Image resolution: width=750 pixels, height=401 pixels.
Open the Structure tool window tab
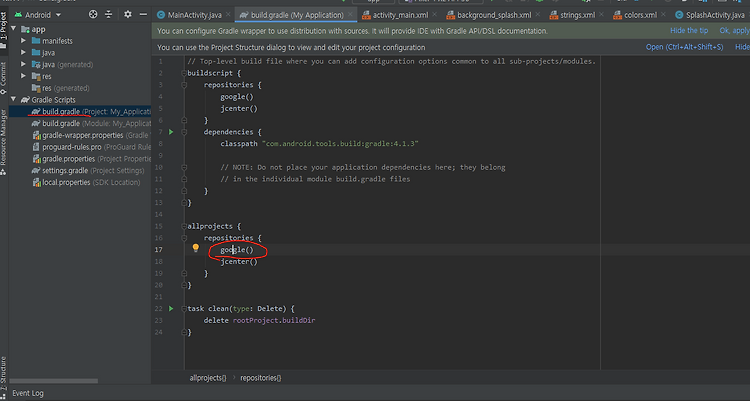(x=4, y=378)
